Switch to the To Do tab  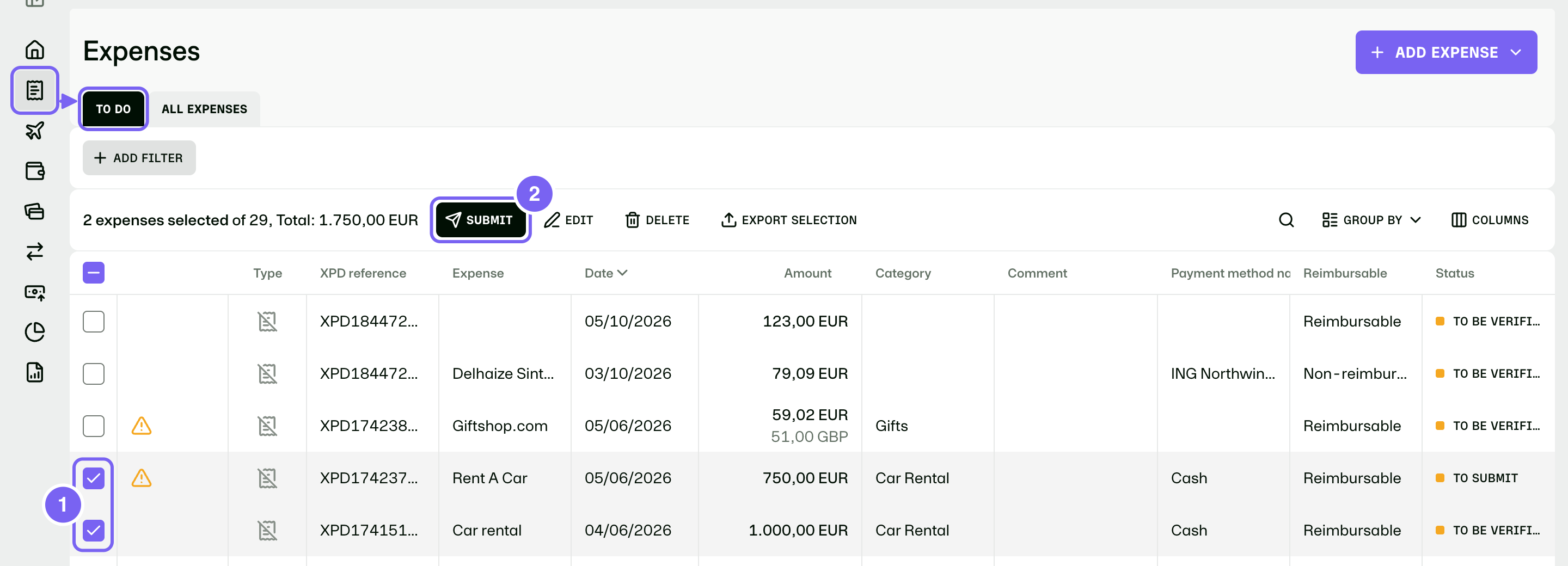(x=113, y=109)
